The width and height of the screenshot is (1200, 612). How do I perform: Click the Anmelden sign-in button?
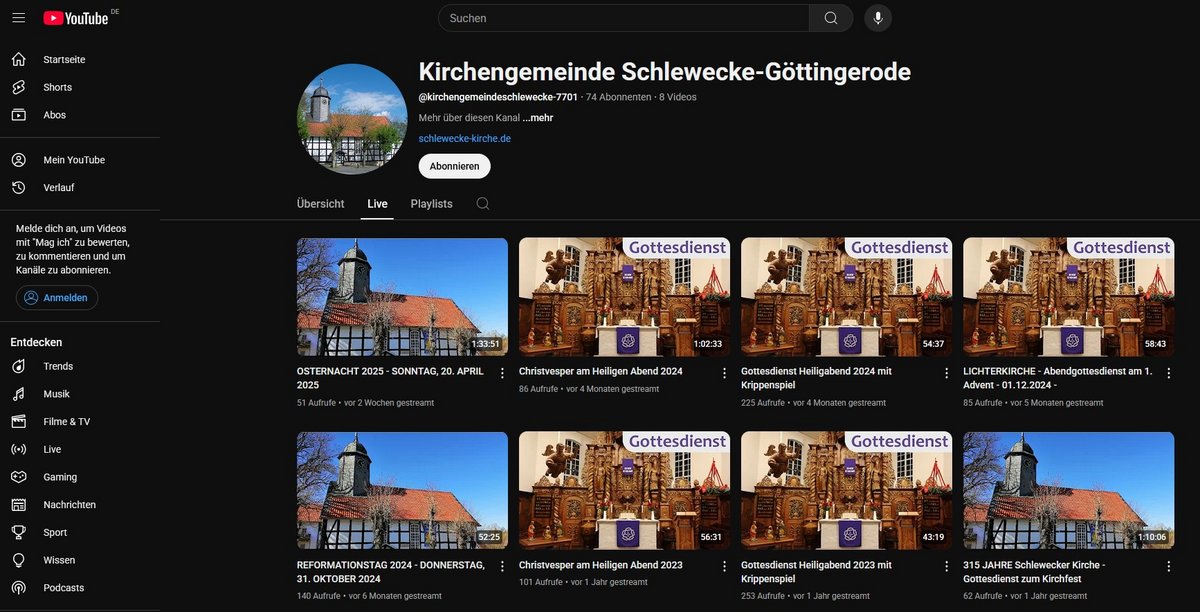pyautogui.click(x=57, y=298)
